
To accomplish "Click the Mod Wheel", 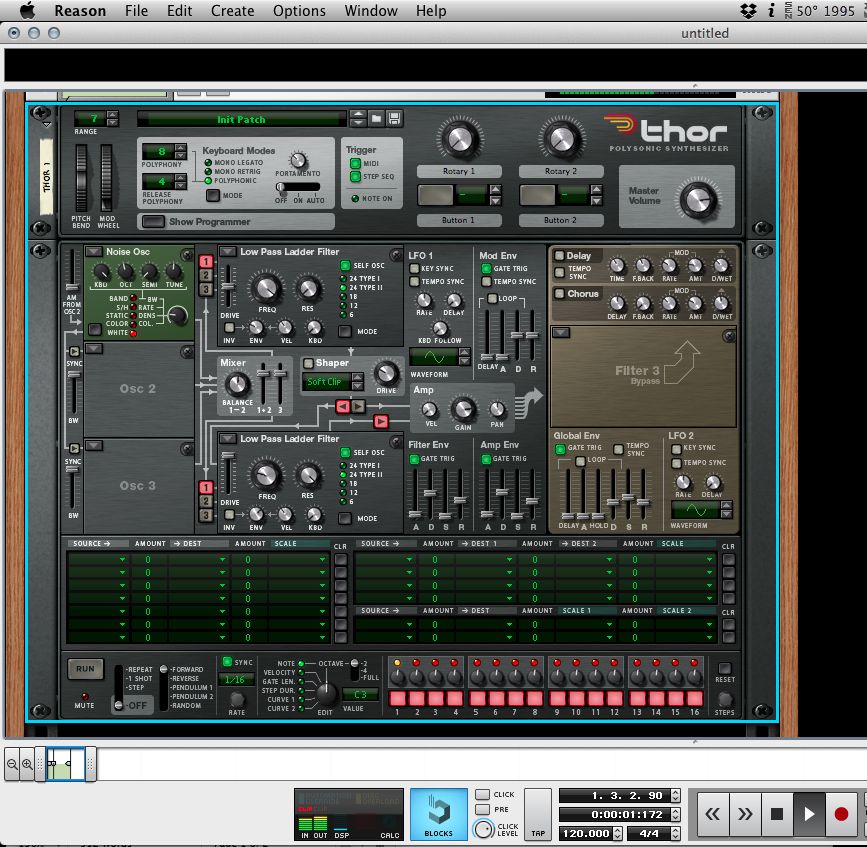I will [x=106, y=177].
